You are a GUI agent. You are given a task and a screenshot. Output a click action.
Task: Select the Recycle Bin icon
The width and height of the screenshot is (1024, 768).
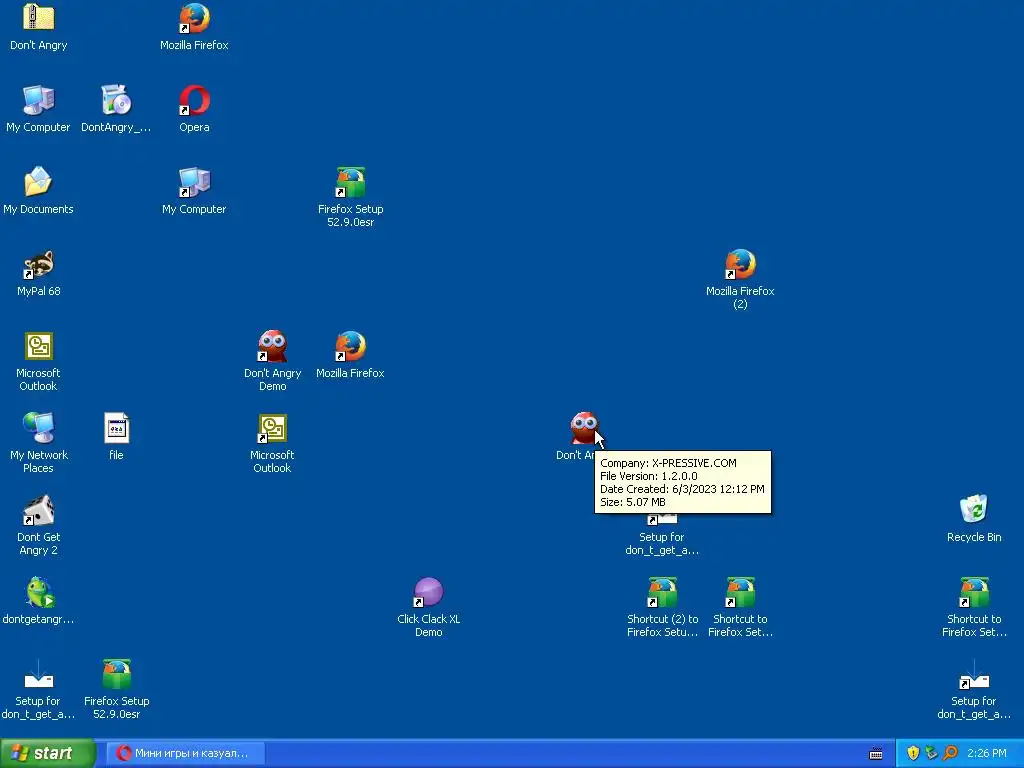[974, 510]
